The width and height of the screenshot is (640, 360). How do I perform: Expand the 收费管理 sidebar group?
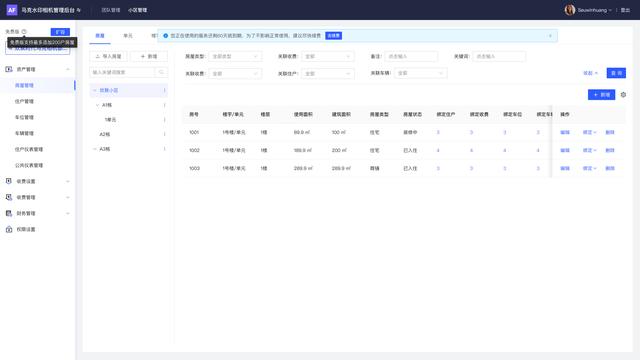(68, 198)
